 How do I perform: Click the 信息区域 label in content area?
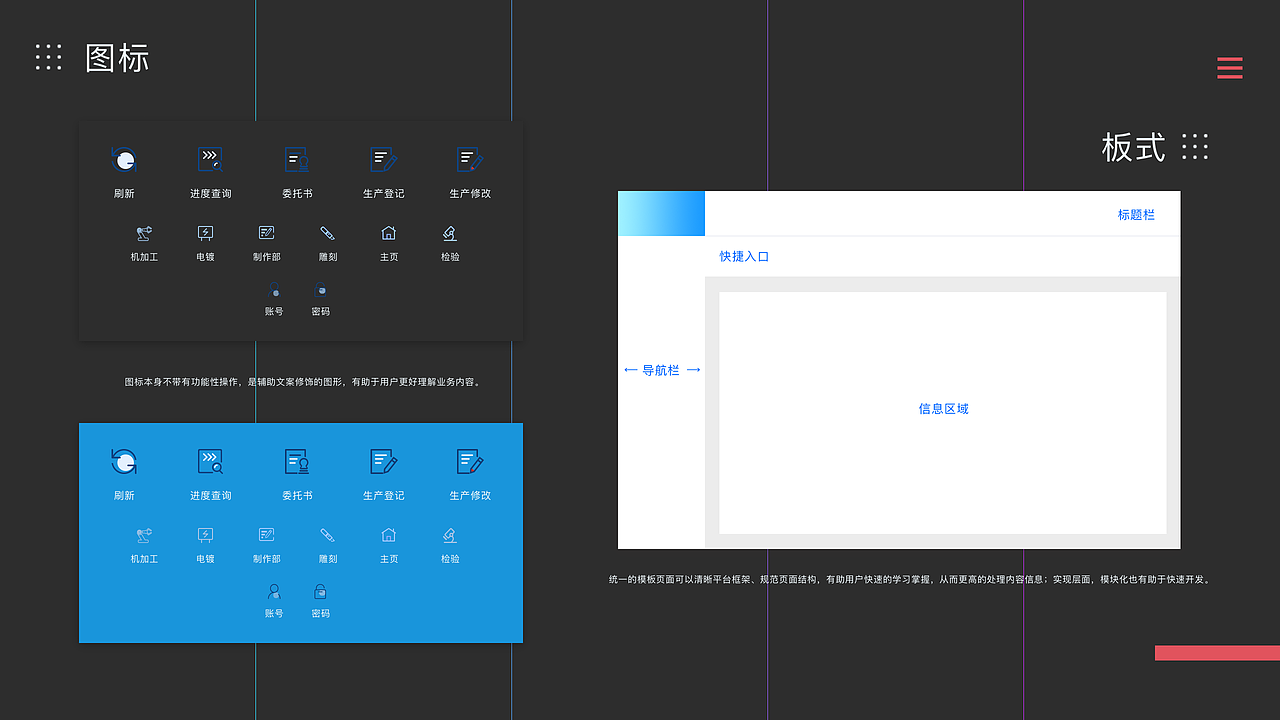[x=943, y=409]
